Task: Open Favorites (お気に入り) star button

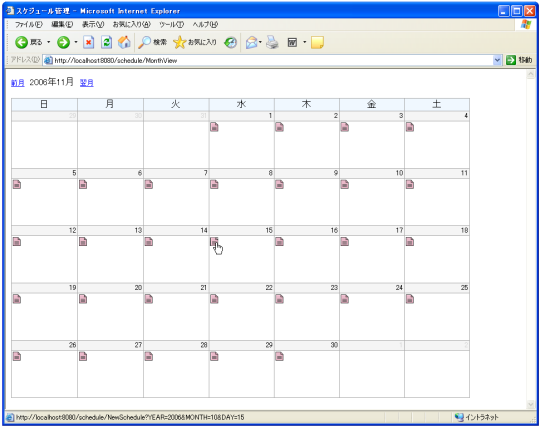Action: click(x=195, y=42)
